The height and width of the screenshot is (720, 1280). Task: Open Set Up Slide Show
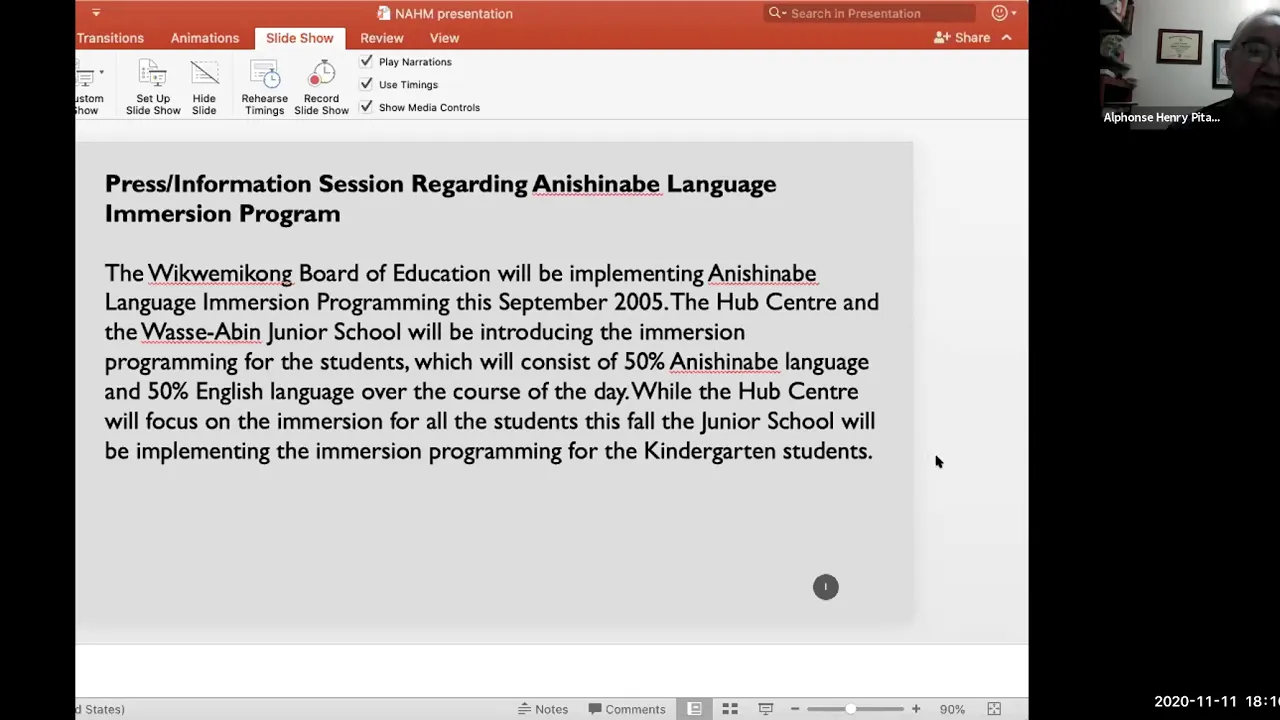(153, 88)
